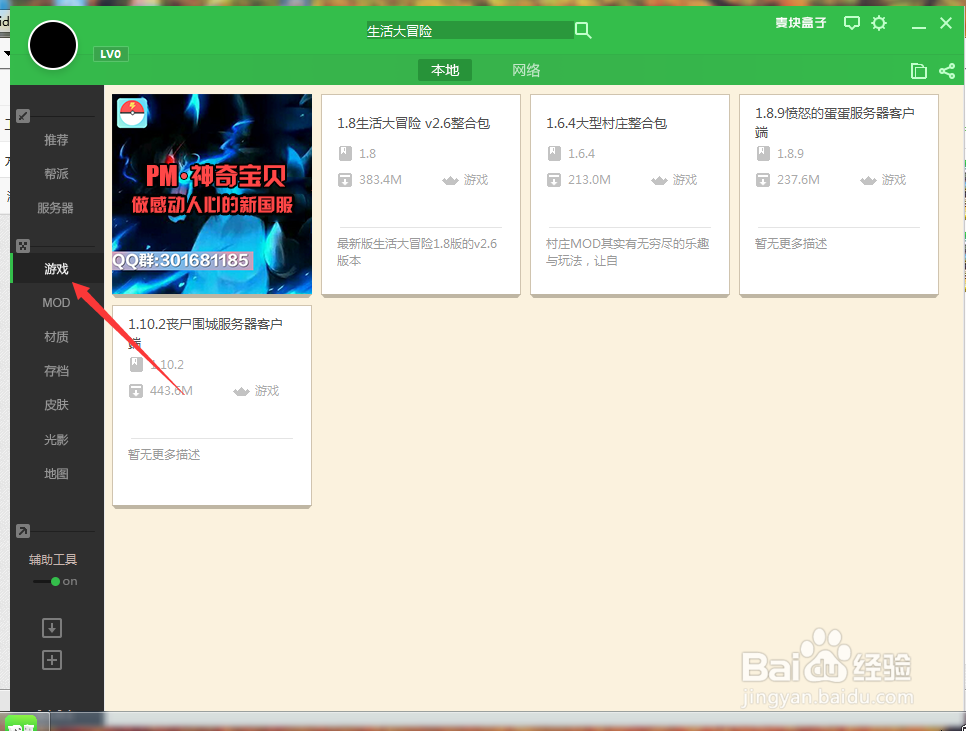Click the black user avatar
The image size is (966, 731).
point(53,45)
